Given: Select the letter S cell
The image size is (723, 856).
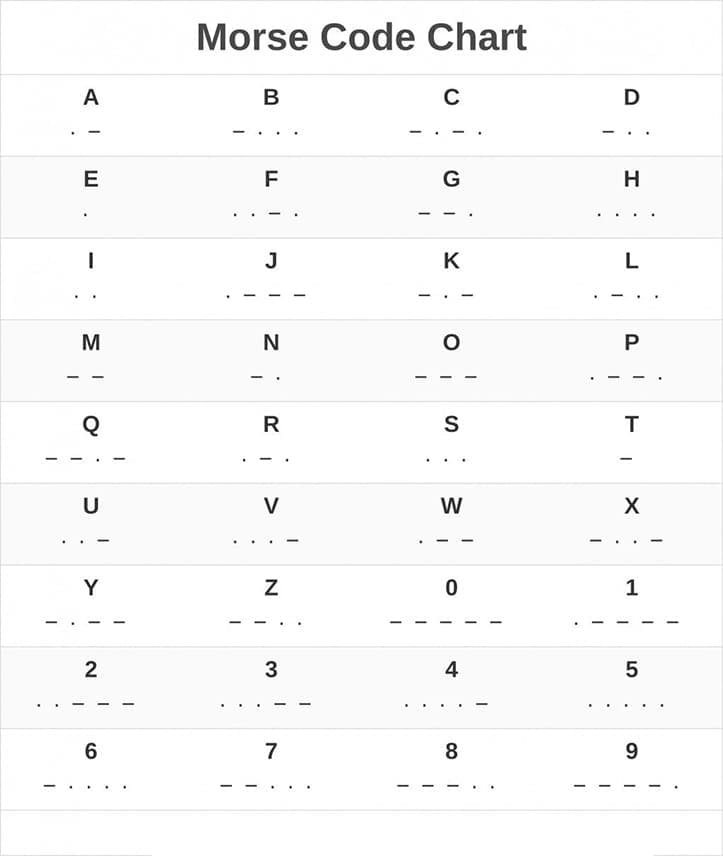Looking at the screenshot, I should tap(451, 441).
